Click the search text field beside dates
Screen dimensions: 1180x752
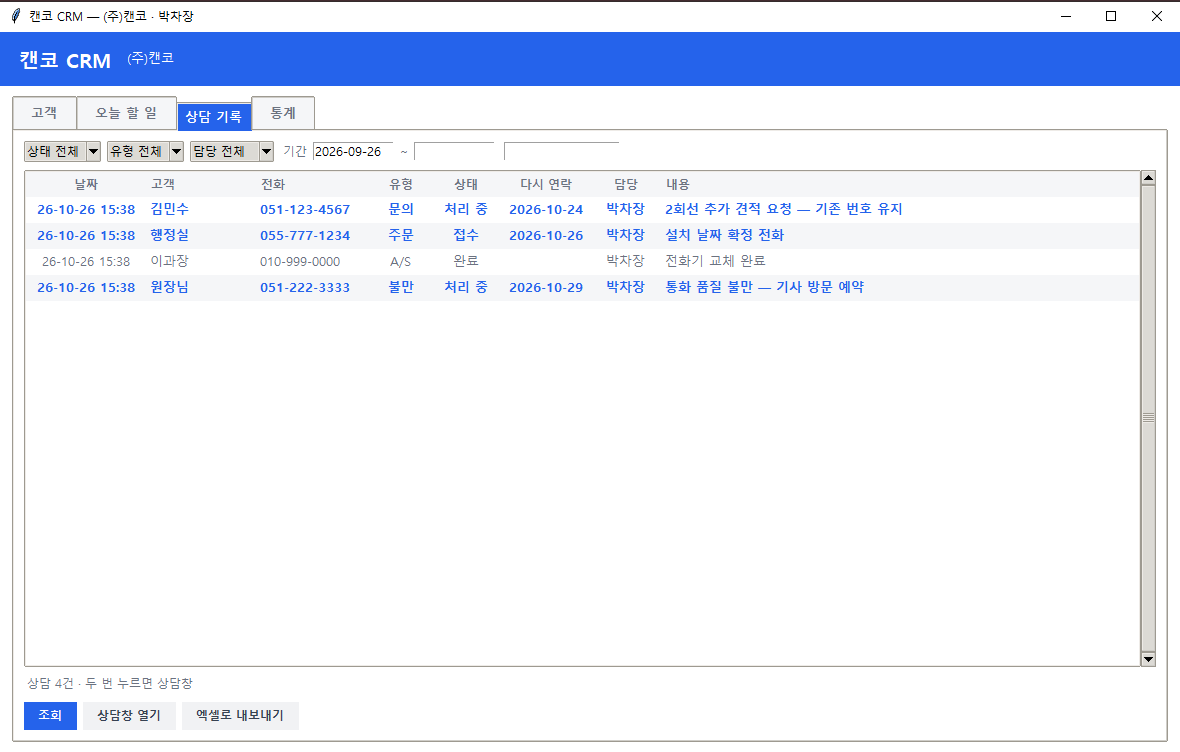tap(561, 151)
